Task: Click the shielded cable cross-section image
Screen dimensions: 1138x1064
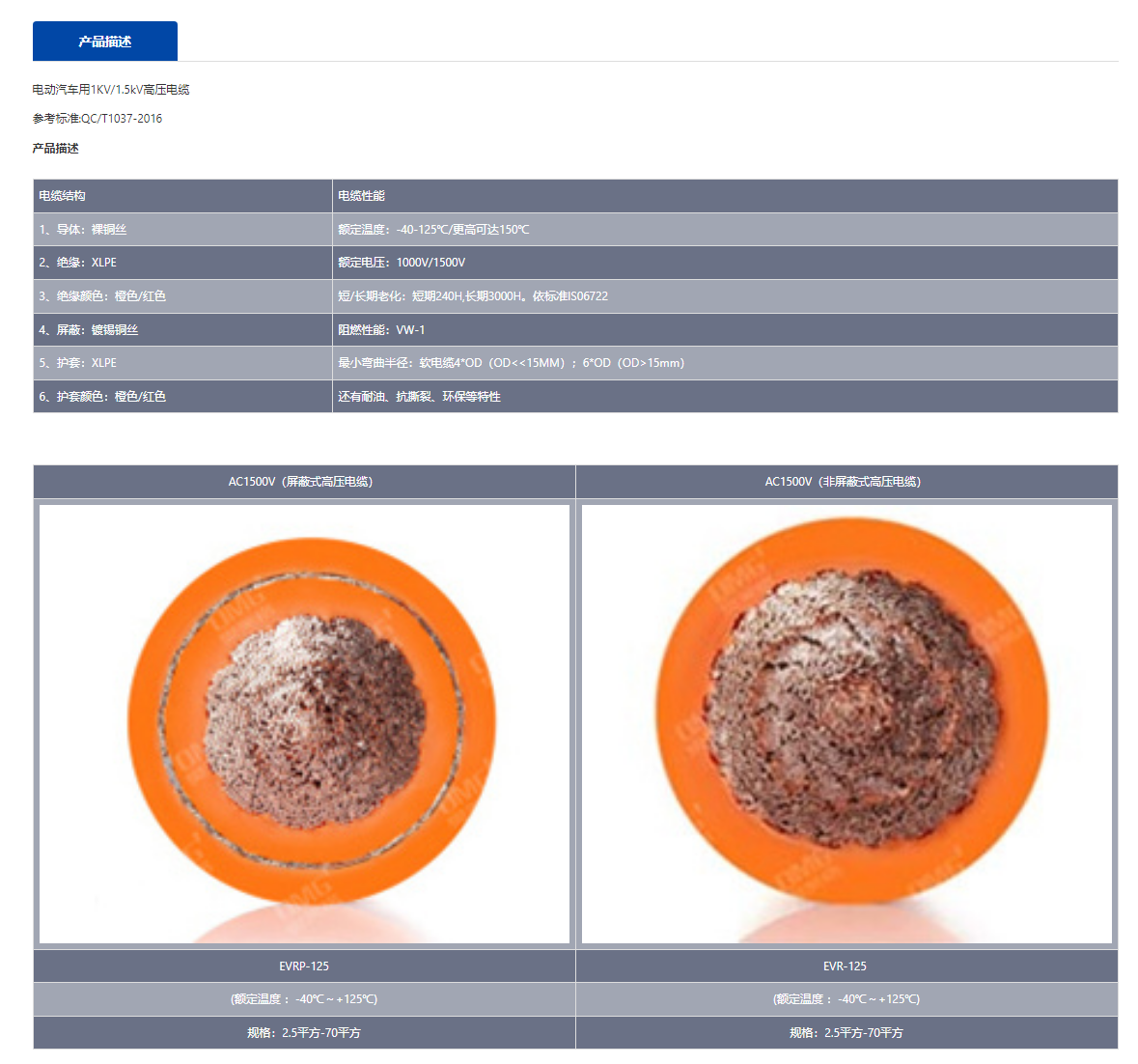Action: 304,723
